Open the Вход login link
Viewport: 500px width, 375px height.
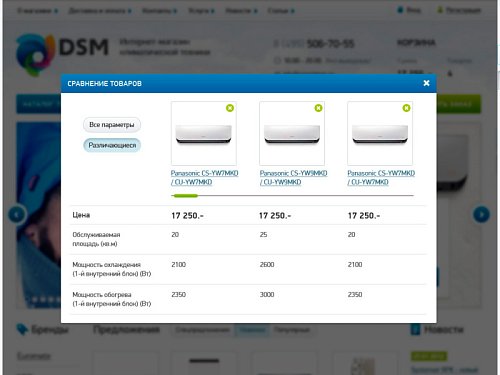click(x=409, y=10)
